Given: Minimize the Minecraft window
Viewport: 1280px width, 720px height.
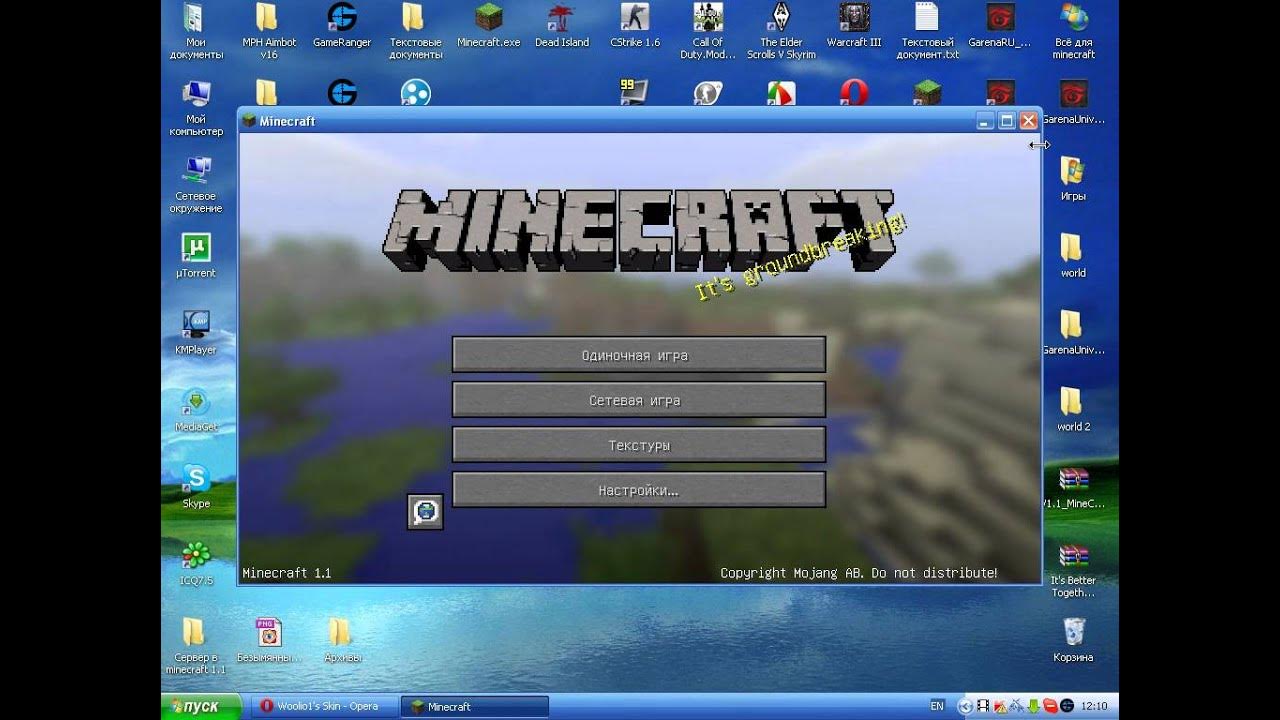Looking at the screenshot, I should tap(985, 121).
